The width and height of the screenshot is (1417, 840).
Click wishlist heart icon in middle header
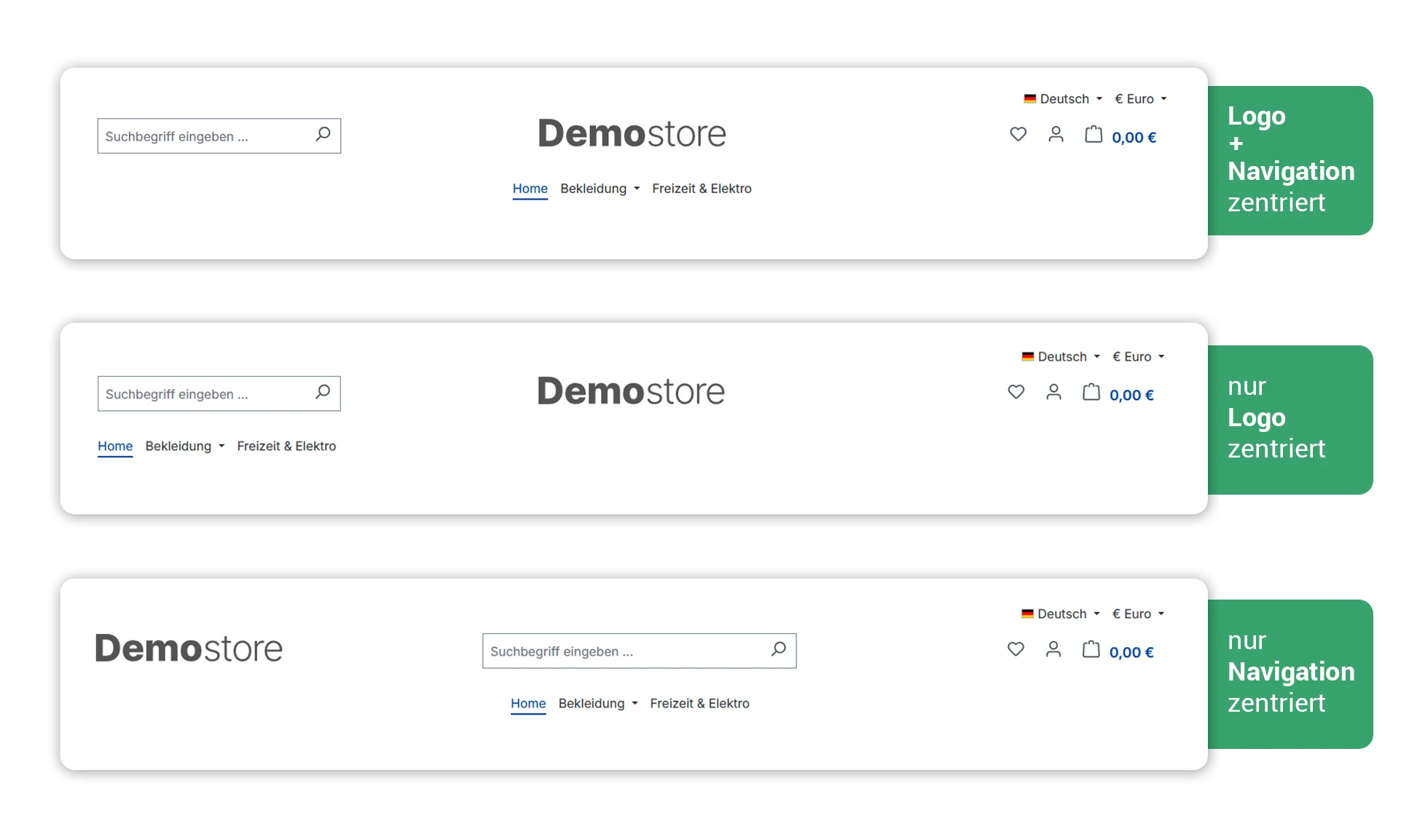[x=1016, y=393]
